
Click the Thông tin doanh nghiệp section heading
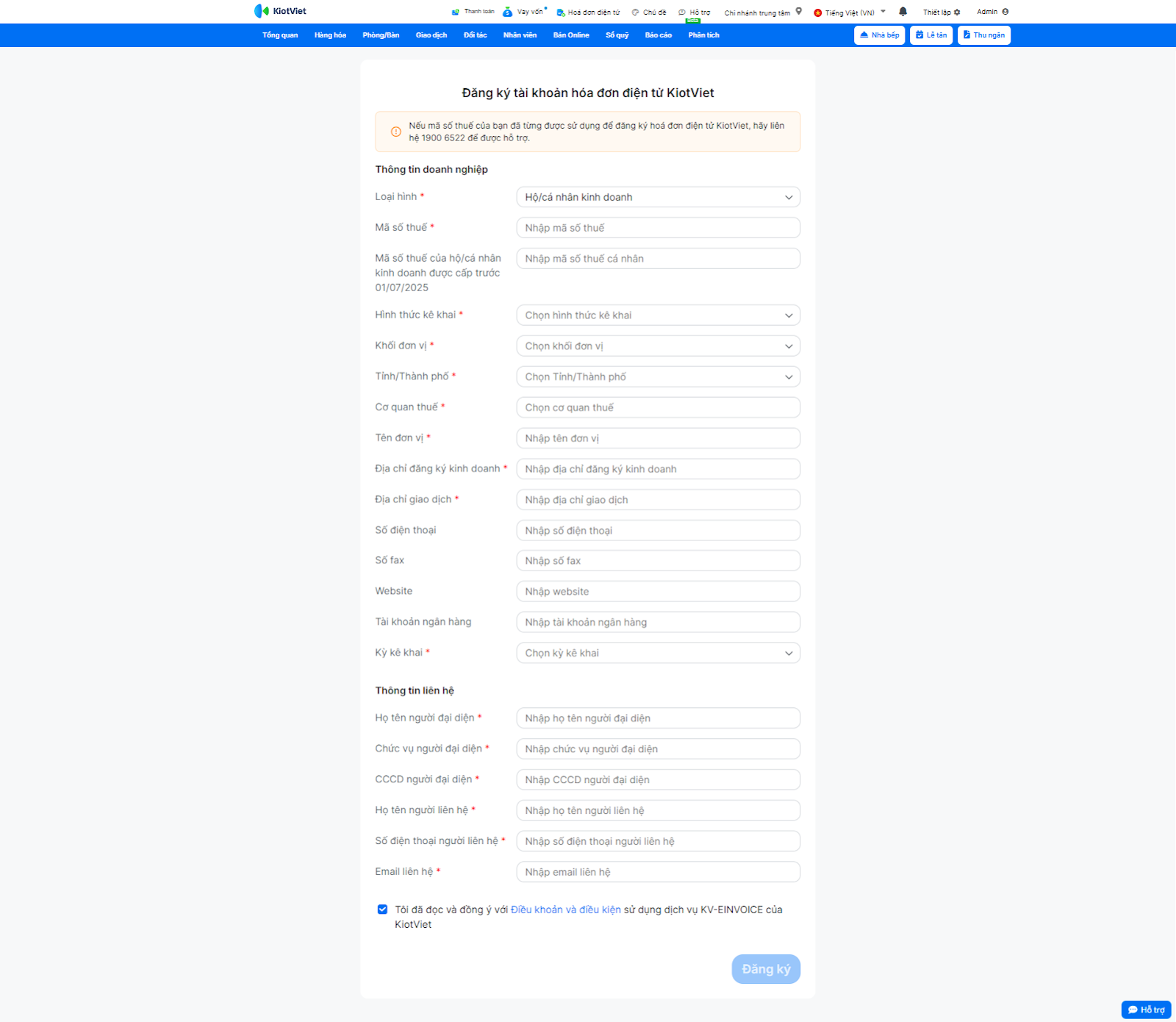point(431,170)
